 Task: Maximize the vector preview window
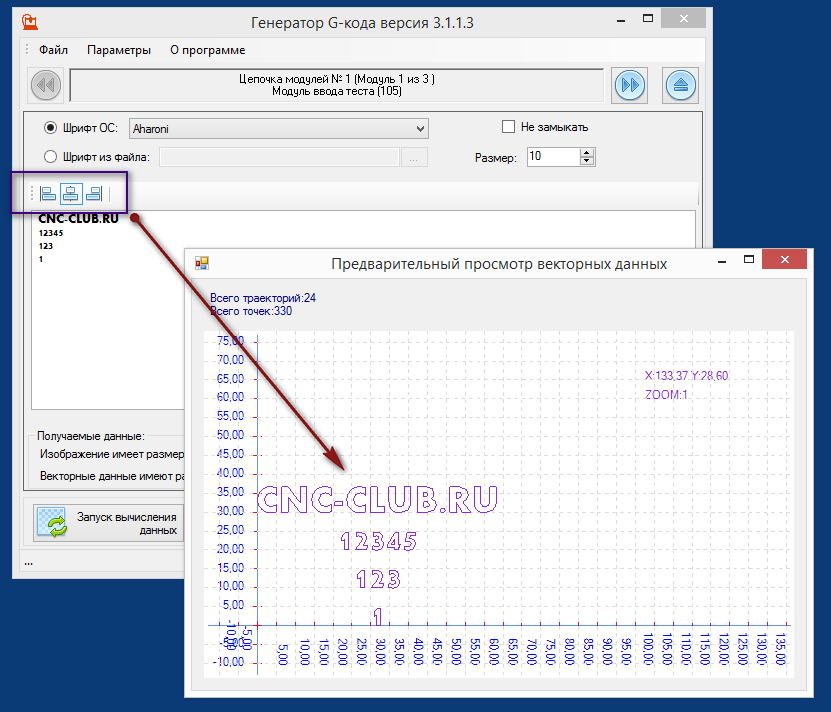tap(749, 259)
